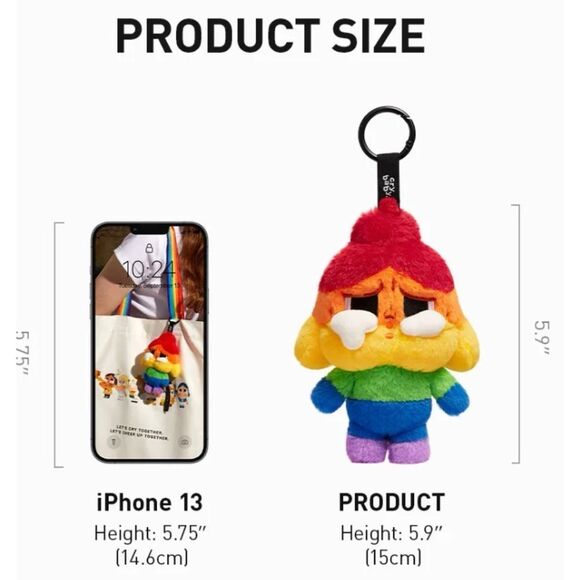The height and width of the screenshot is (580, 580).
Task: Click the plush's right white teardrop
Action: pos(422,326)
